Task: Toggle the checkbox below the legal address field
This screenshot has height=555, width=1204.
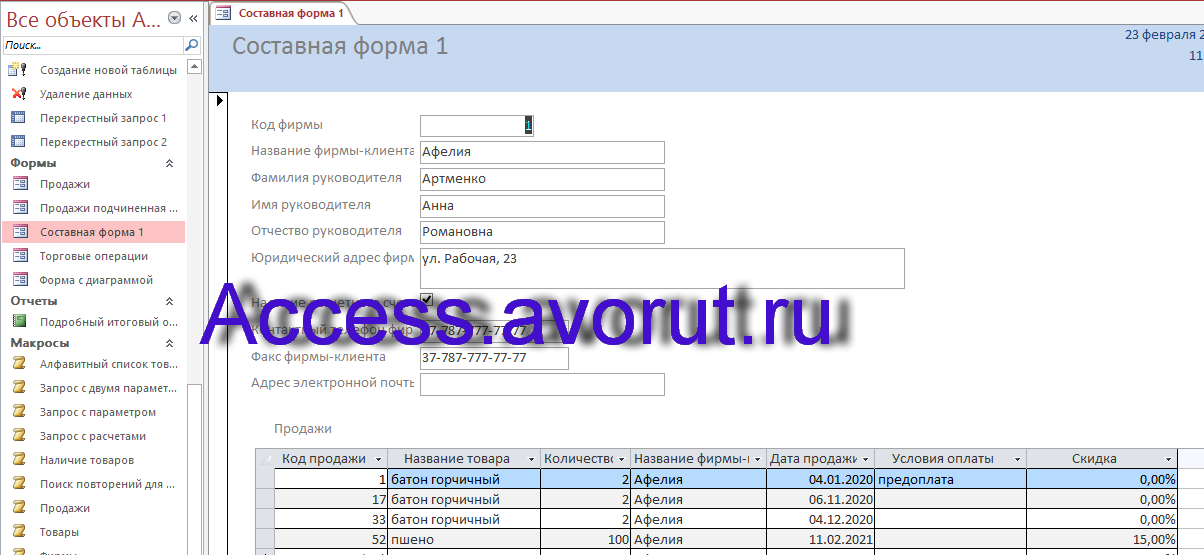Action: tap(427, 299)
